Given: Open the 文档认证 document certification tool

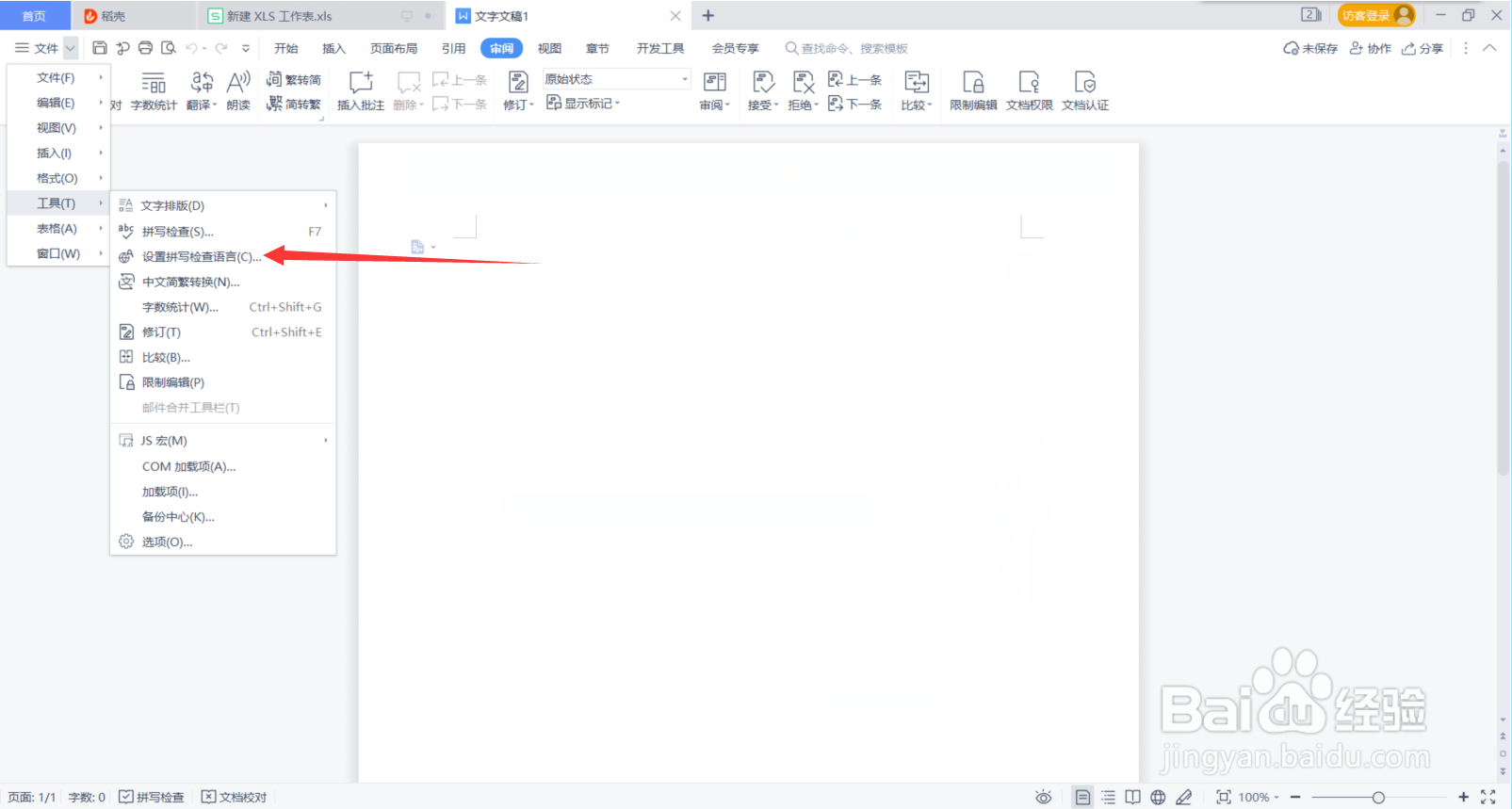Looking at the screenshot, I should tap(1085, 91).
